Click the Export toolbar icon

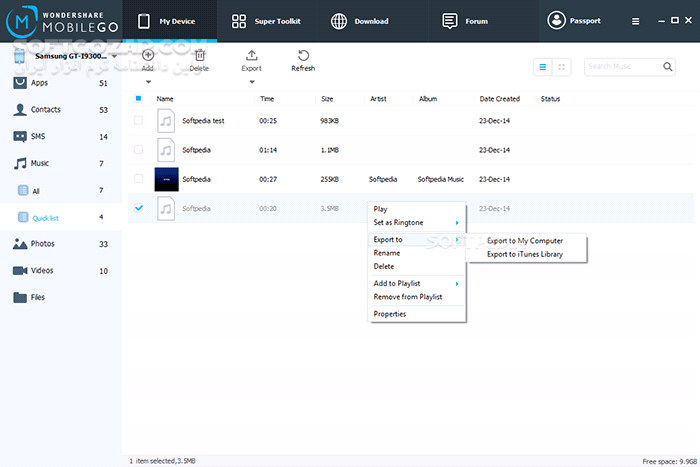tap(251, 56)
